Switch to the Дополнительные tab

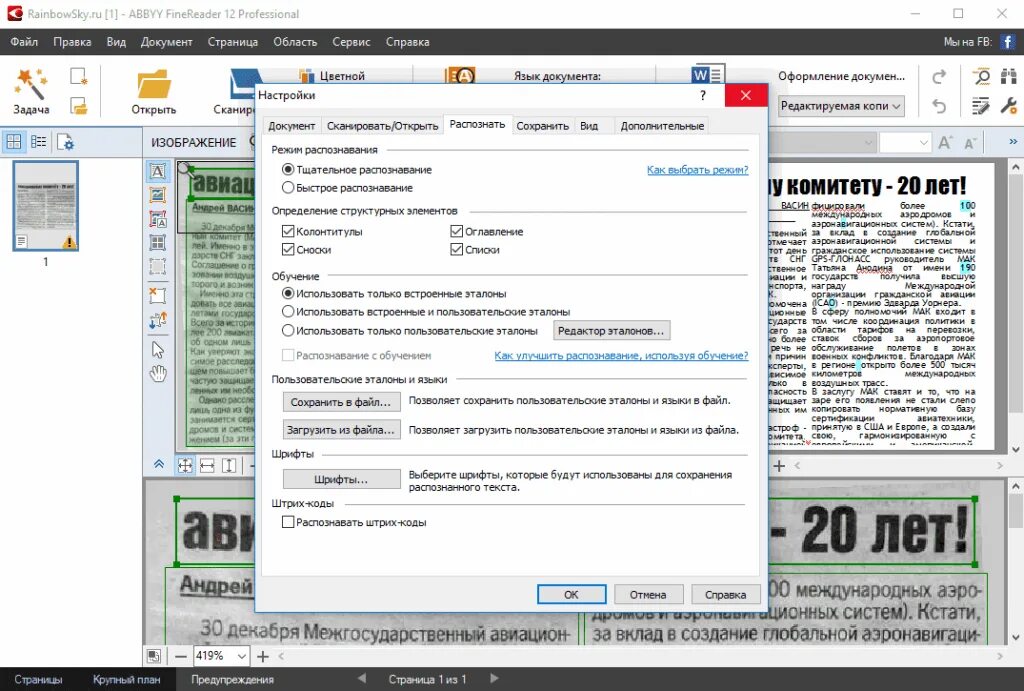point(662,126)
